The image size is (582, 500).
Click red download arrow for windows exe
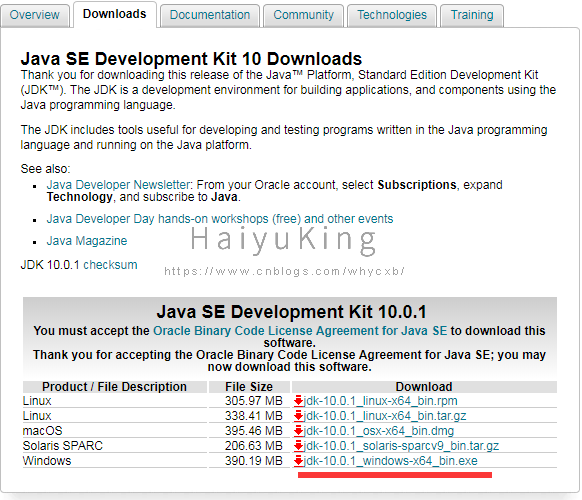(298, 461)
